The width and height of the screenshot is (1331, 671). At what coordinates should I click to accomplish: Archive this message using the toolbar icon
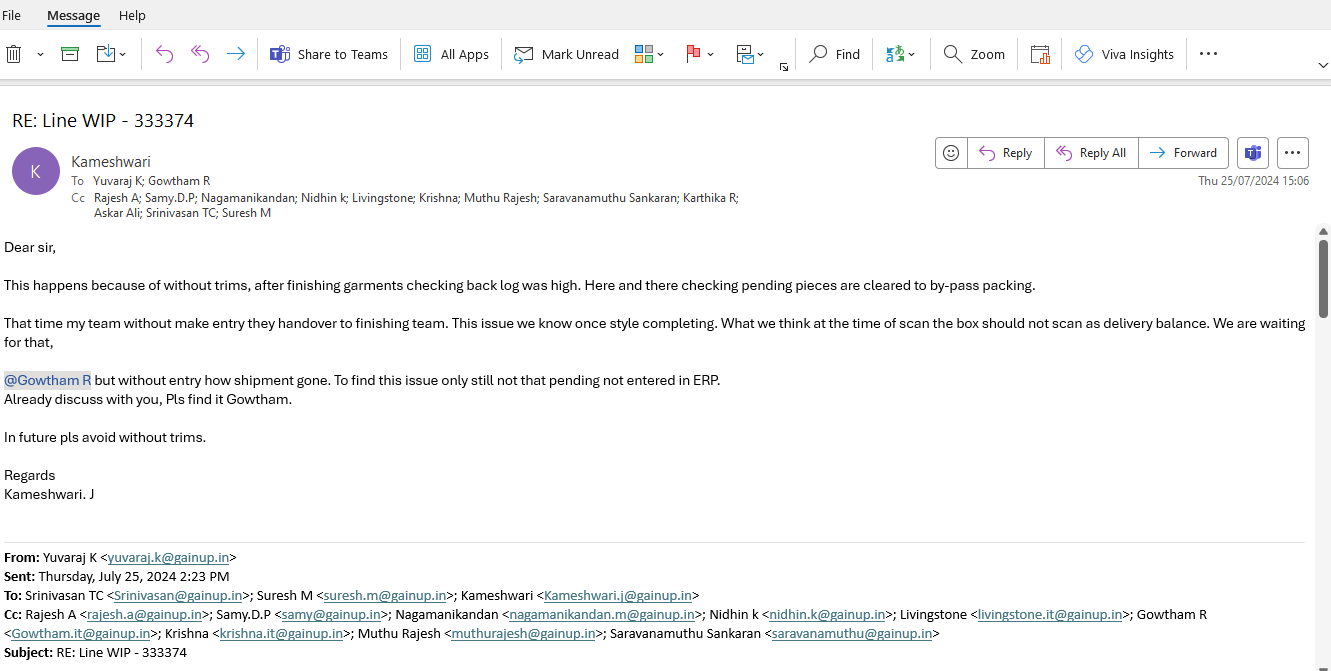[x=70, y=54]
